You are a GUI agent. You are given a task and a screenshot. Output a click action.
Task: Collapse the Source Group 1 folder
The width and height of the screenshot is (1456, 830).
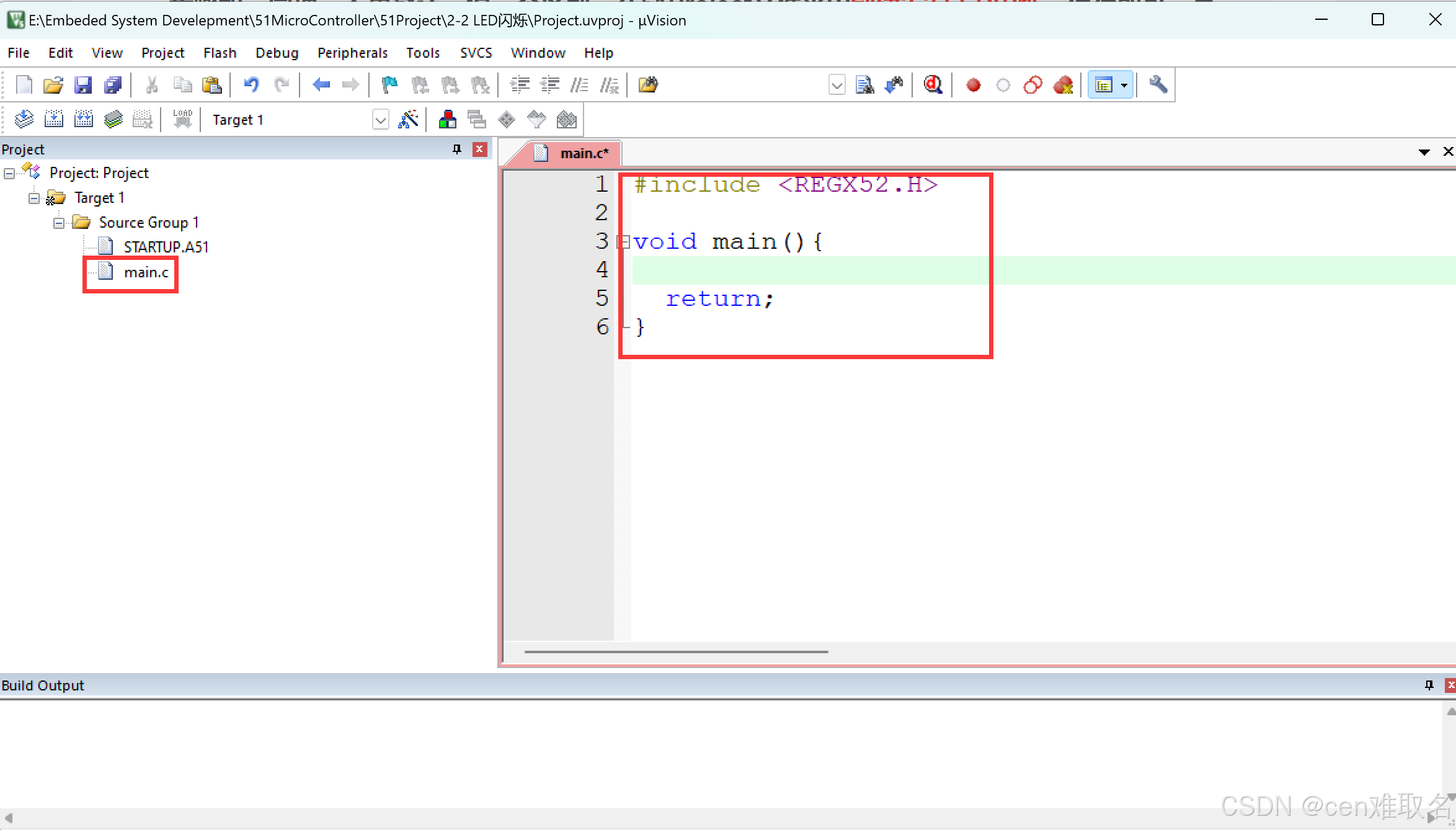pyautogui.click(x=59, y=223)
